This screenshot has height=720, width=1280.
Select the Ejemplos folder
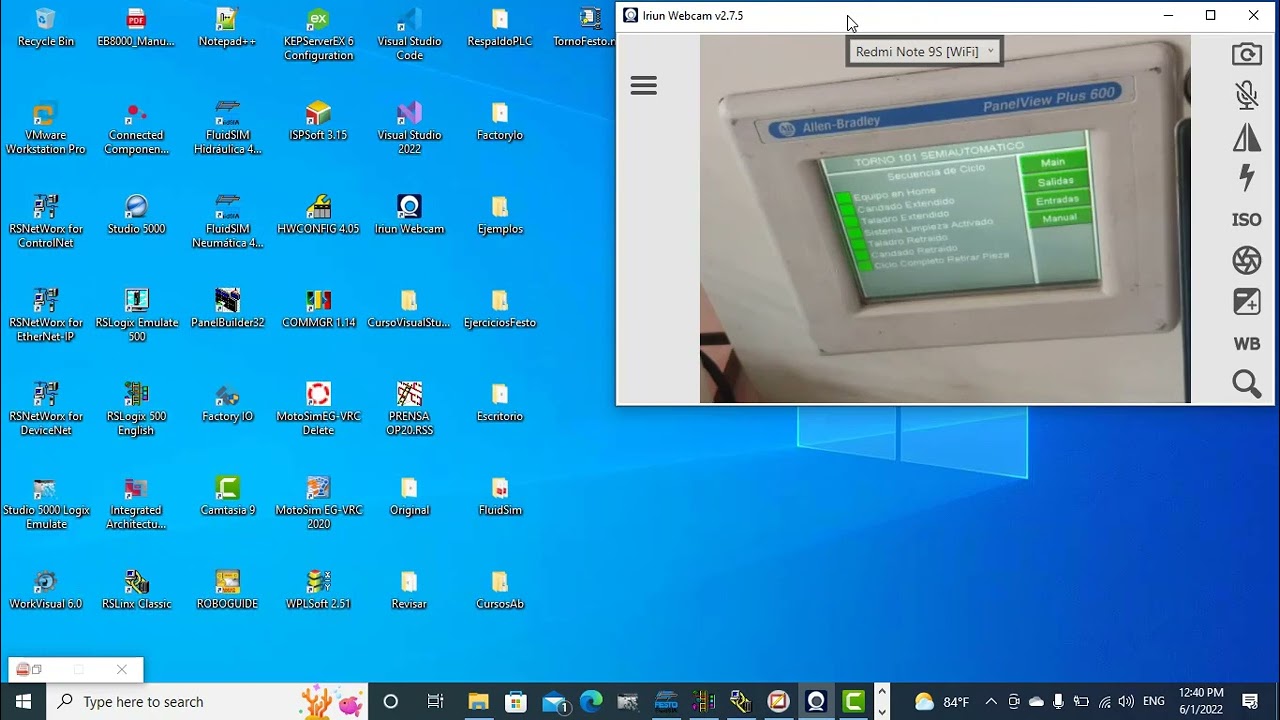pos(500,215)
